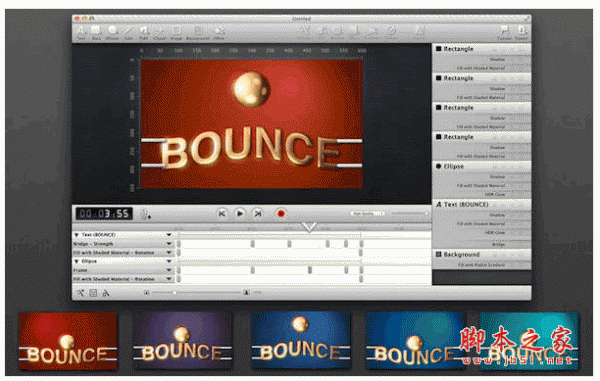Viewport: 600px width, 381px height.
Task: Click the Background toolbar icon
Action: pyautogui.click(x=197, y=32)
